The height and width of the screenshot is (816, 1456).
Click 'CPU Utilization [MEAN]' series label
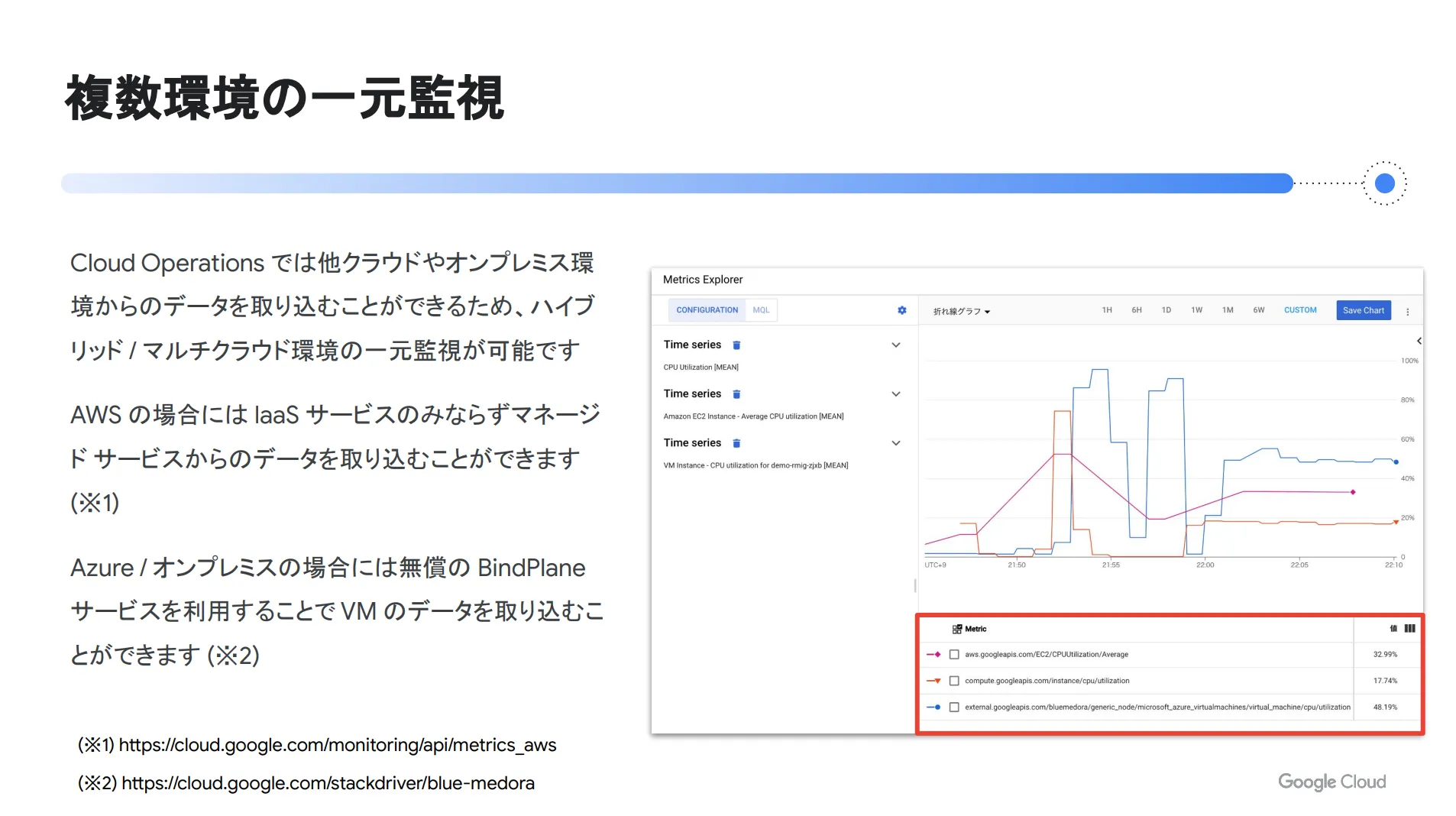(700, 368)
